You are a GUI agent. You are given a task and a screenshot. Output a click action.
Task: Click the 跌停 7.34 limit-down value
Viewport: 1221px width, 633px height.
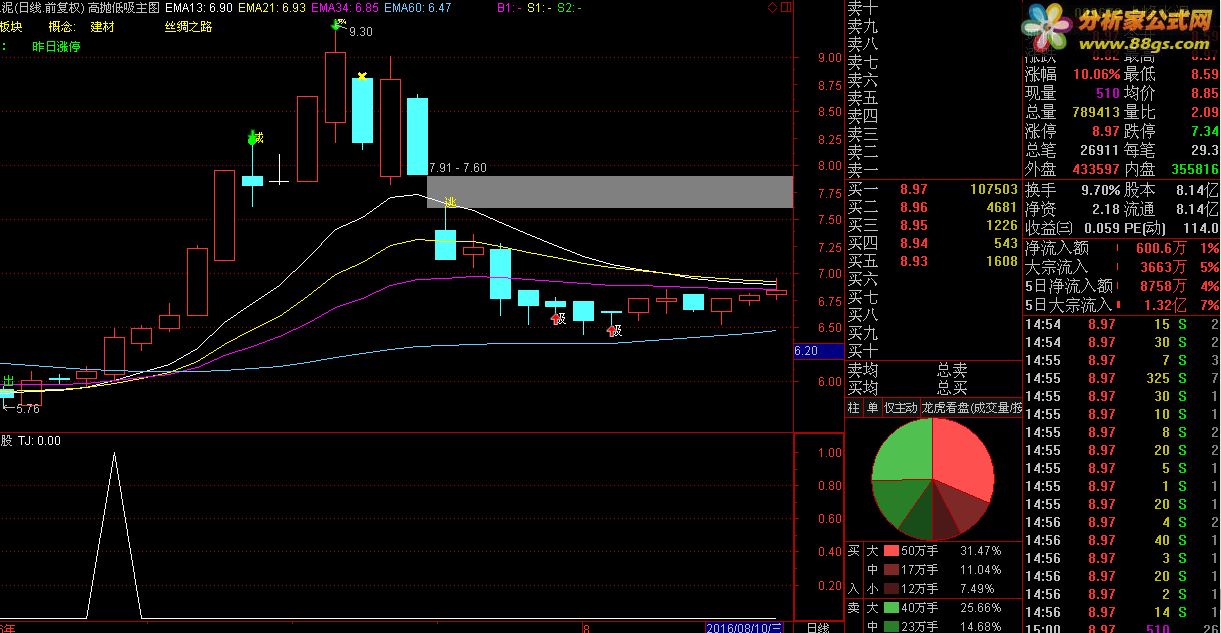click(x=1203, y=131)
